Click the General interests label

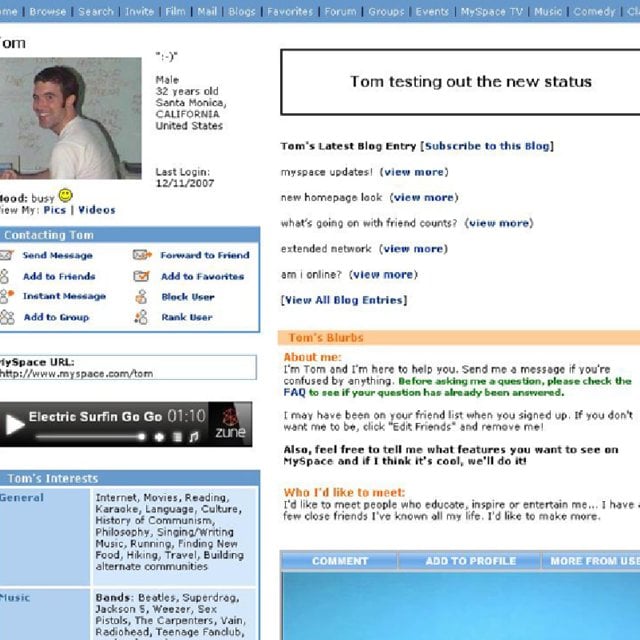pos(22,498)
